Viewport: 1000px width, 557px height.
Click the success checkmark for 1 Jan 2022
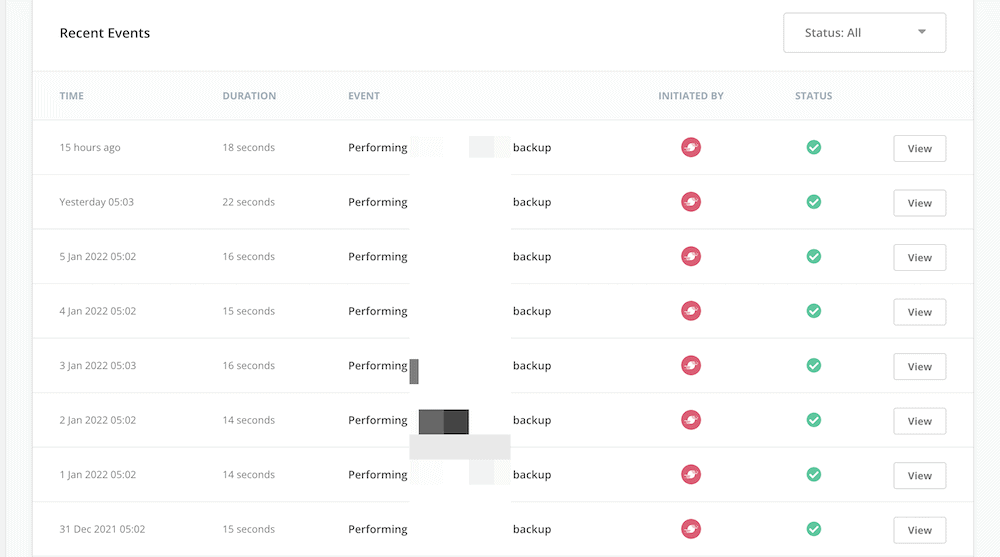click(x=814, y=475)
